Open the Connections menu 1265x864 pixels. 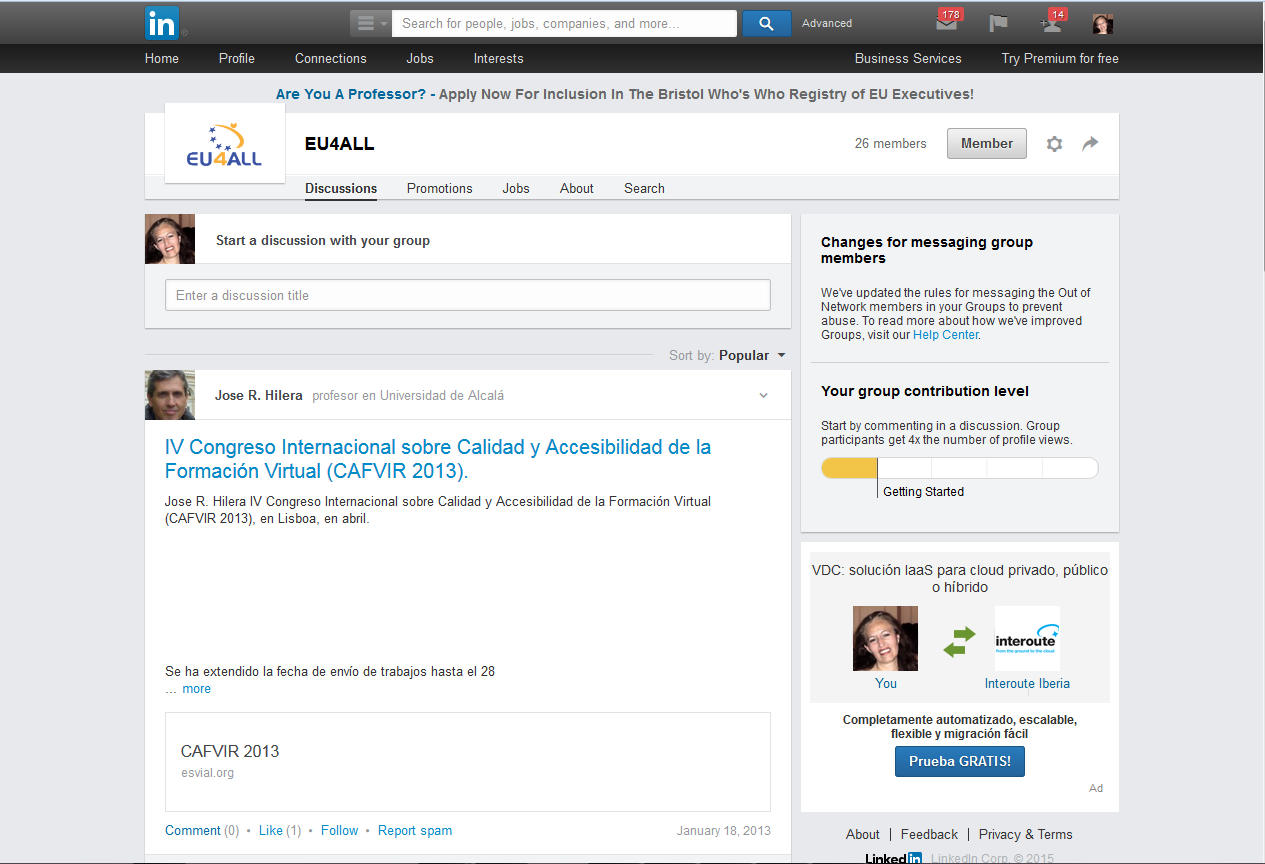click(x=331, y=58)
